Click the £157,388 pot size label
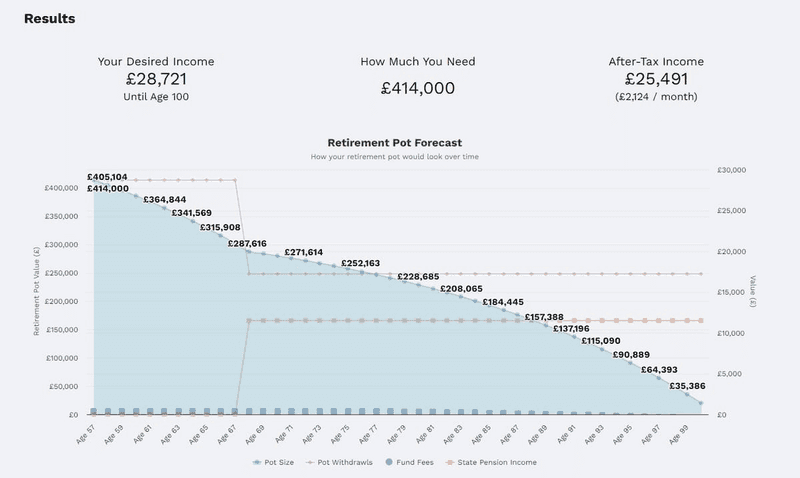 (544, 317)
